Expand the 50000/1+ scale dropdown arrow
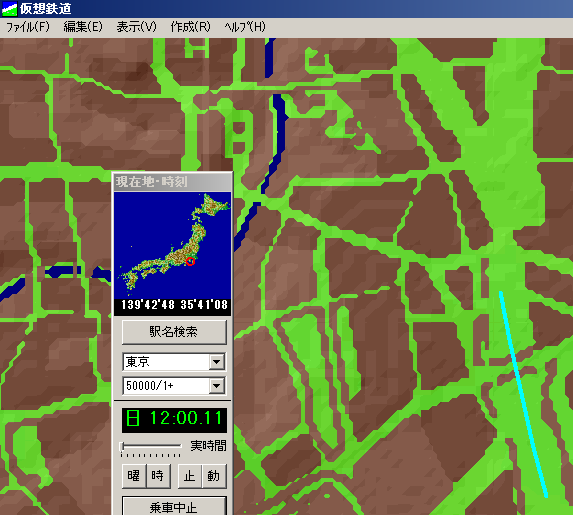The height and width of the screenshot is (515, 573). (217, 386)
